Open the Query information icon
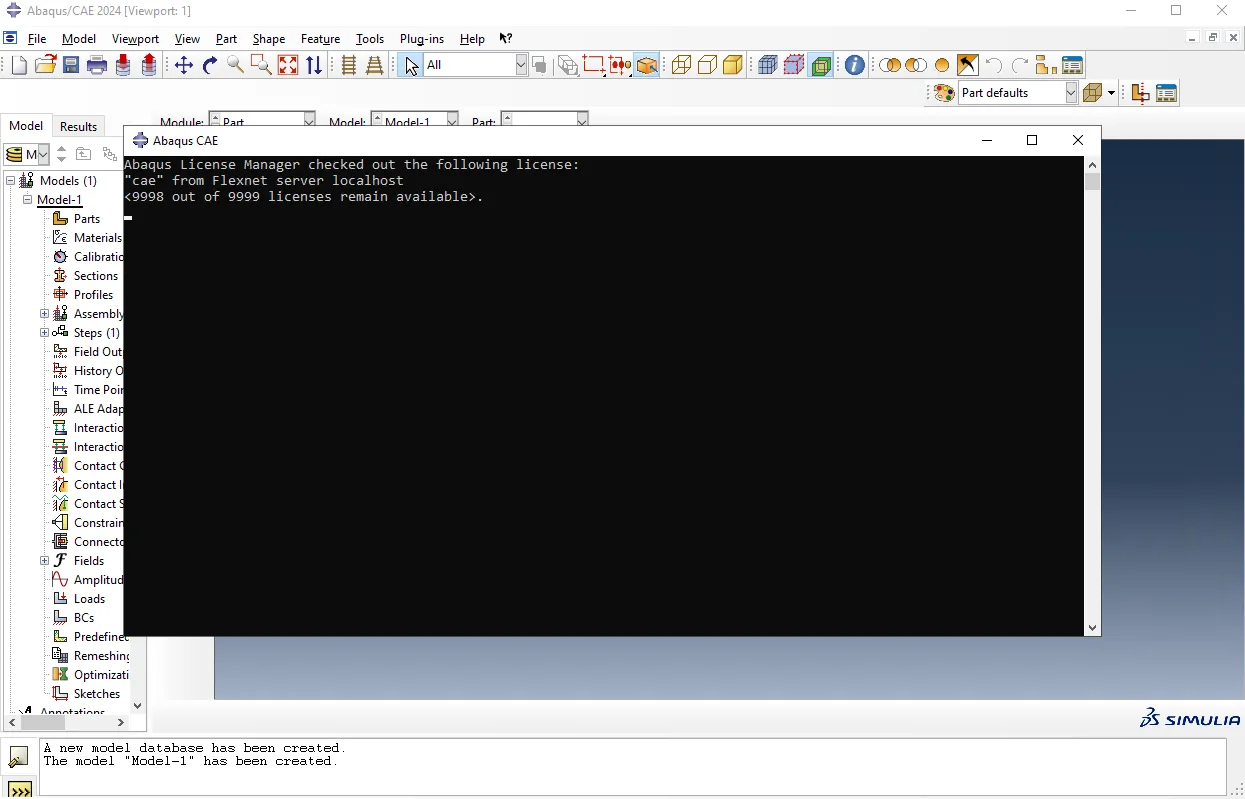The height and width of the screenshot is (799, 1245). tap(855, 65)
